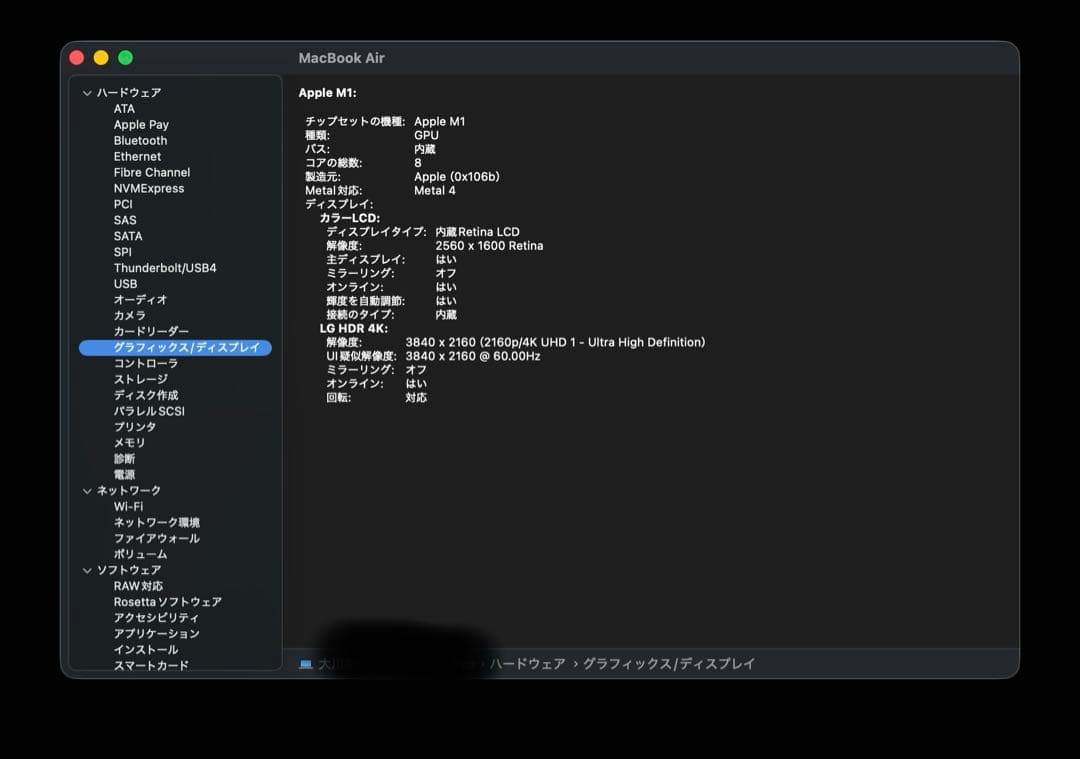The height and width of the screenshot is (759, 1080).
Task: Click the resolution value 2560 x 1600 Retina
Action: (x=489, y=246)
